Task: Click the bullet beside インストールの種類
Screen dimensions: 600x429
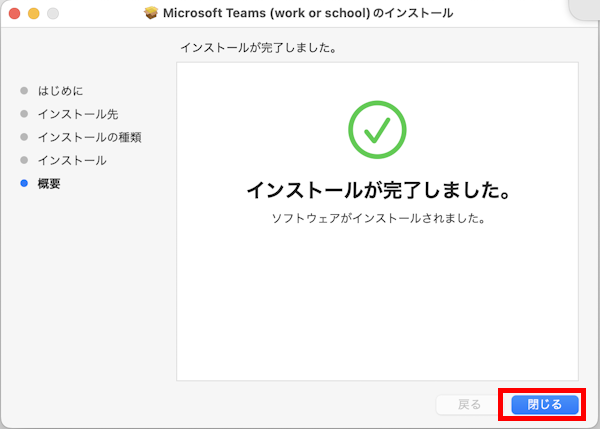Action: tap(24, 137)
